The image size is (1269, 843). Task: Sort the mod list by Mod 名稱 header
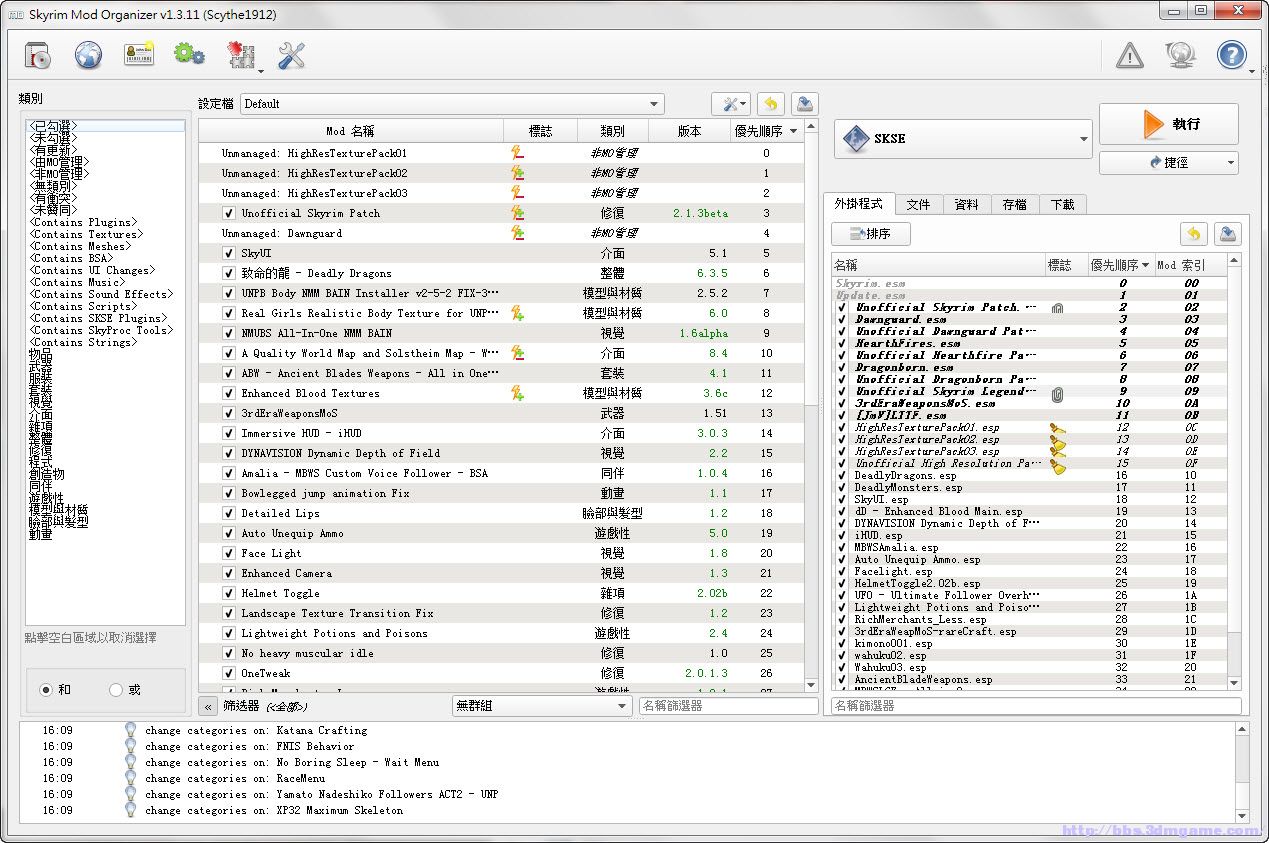click(350, 131)
